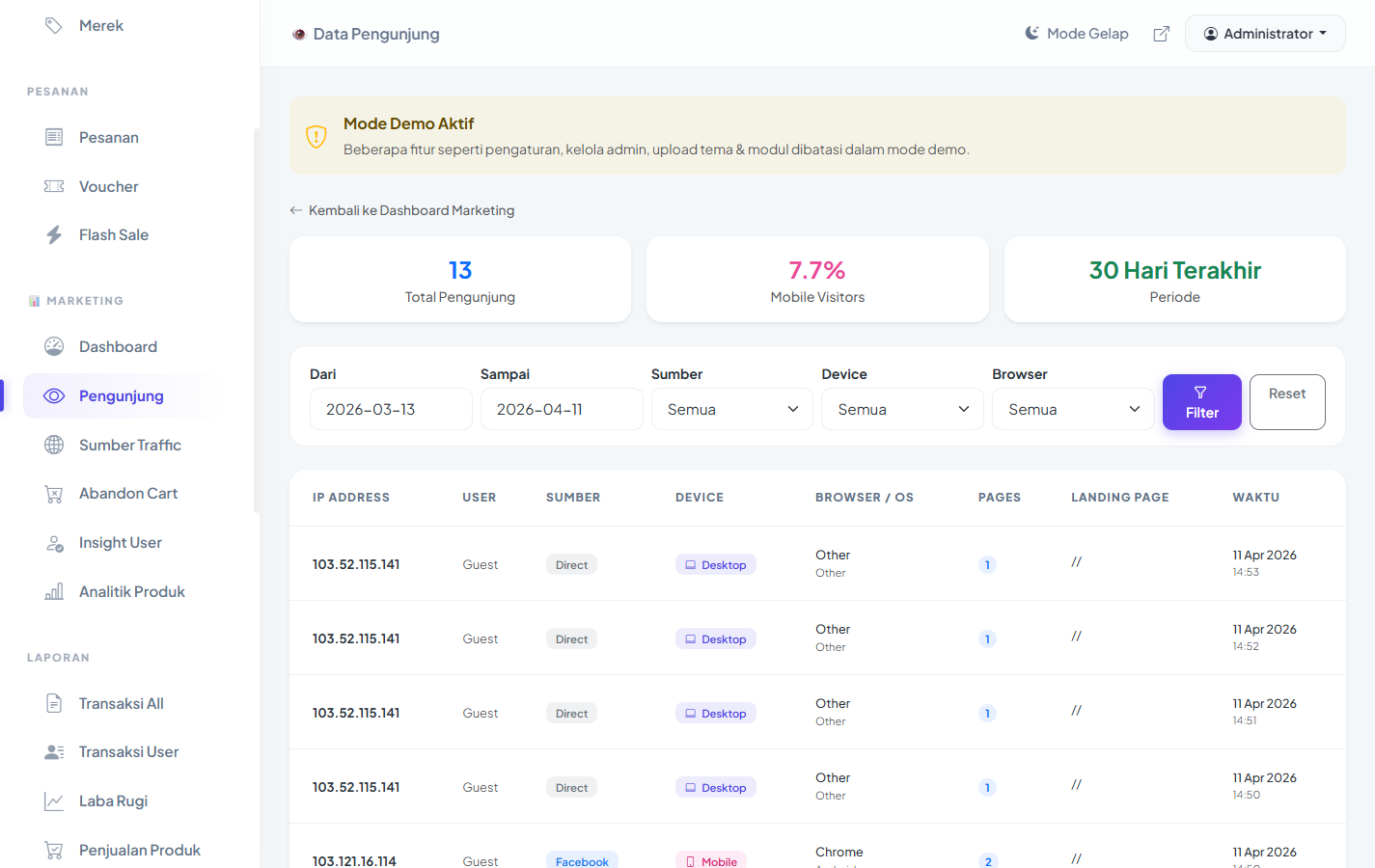Click the Flash Sale lightning icon

54,234
